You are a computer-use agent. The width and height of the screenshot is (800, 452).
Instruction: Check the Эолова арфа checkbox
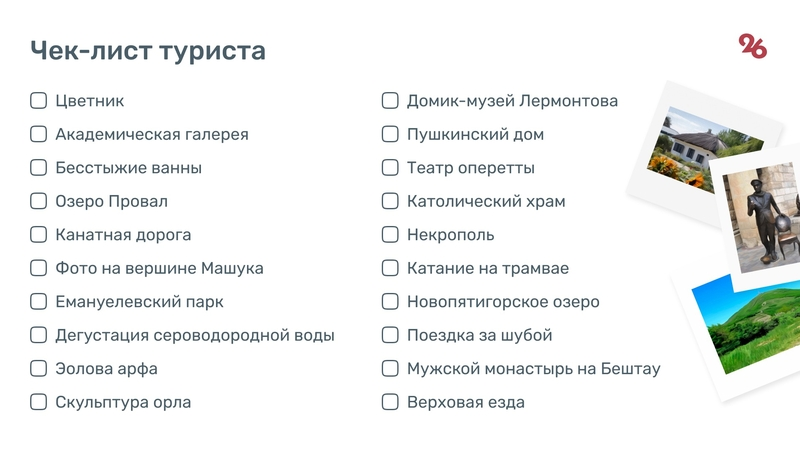39,369
